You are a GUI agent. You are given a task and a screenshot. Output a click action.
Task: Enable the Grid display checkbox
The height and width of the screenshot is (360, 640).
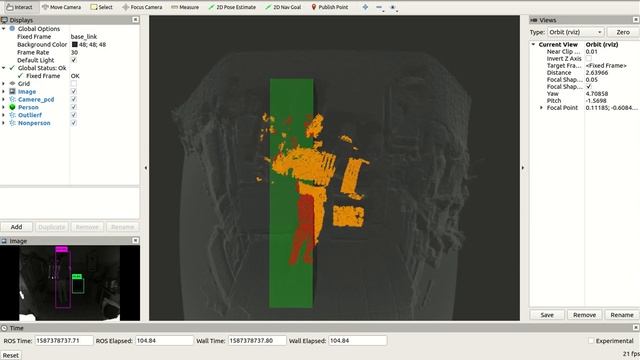[x=74, y=84]
